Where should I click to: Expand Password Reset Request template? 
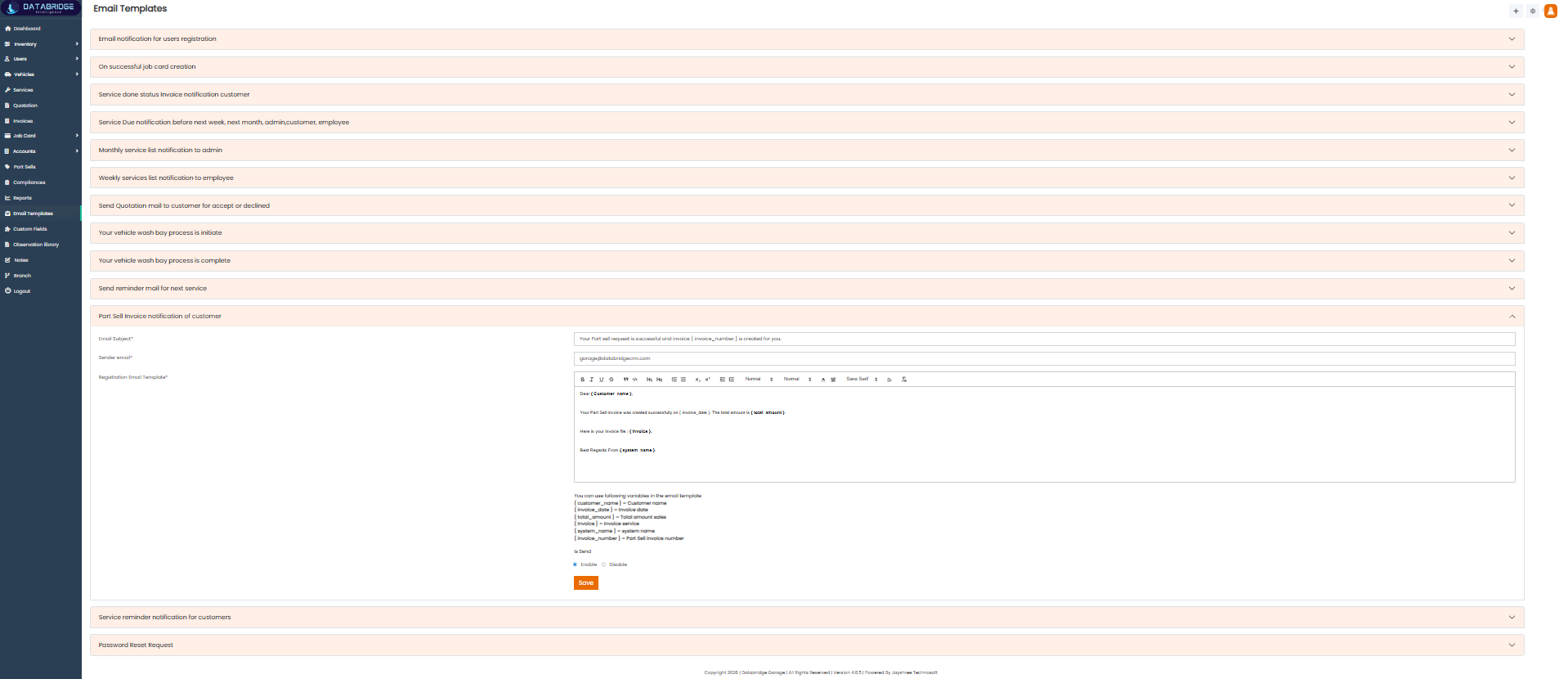point(807,645)
